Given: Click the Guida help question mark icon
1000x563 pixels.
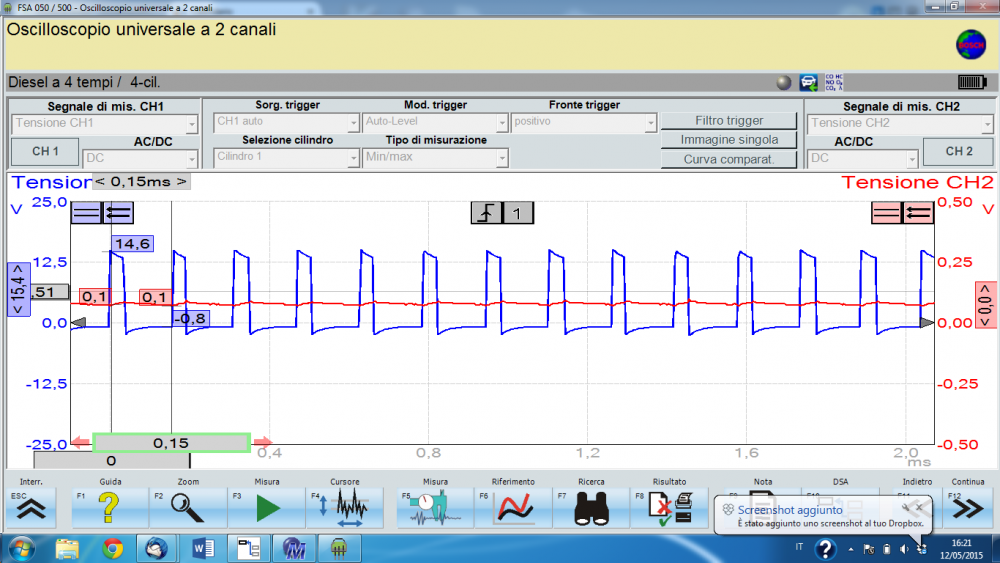Looking at the screenshot, I should tap(110, 507).
